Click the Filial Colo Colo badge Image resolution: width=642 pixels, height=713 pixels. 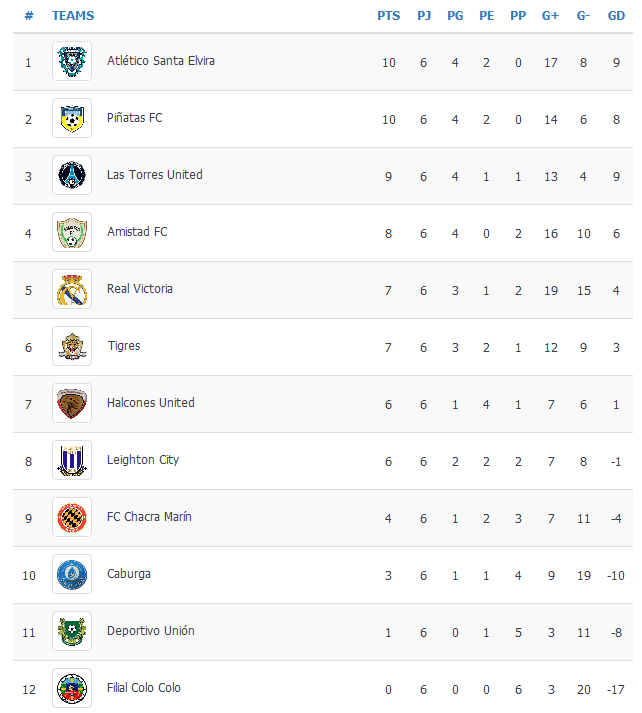[72, 688]
